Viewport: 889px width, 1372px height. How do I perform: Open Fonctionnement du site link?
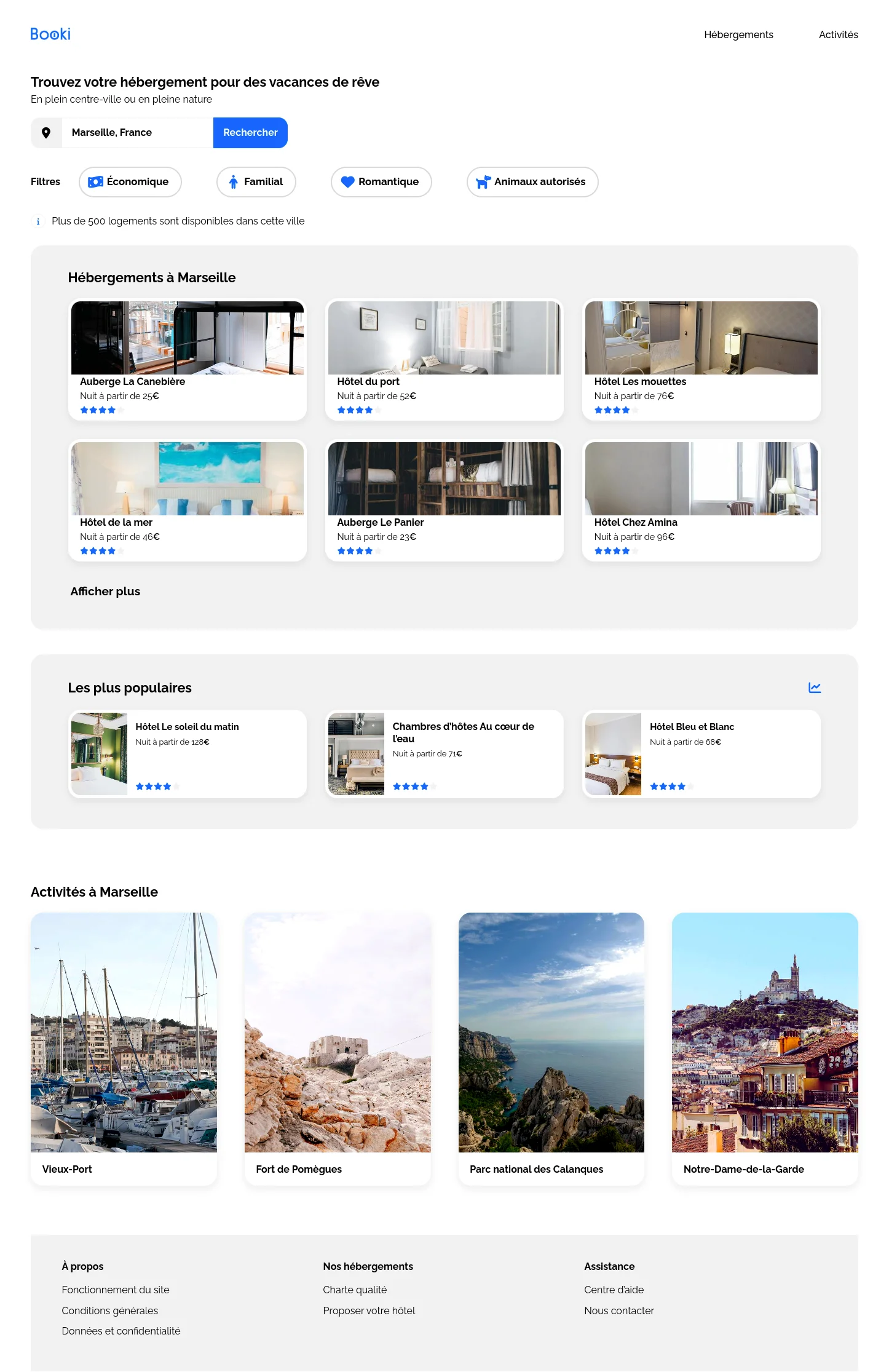click(116, 1290)
